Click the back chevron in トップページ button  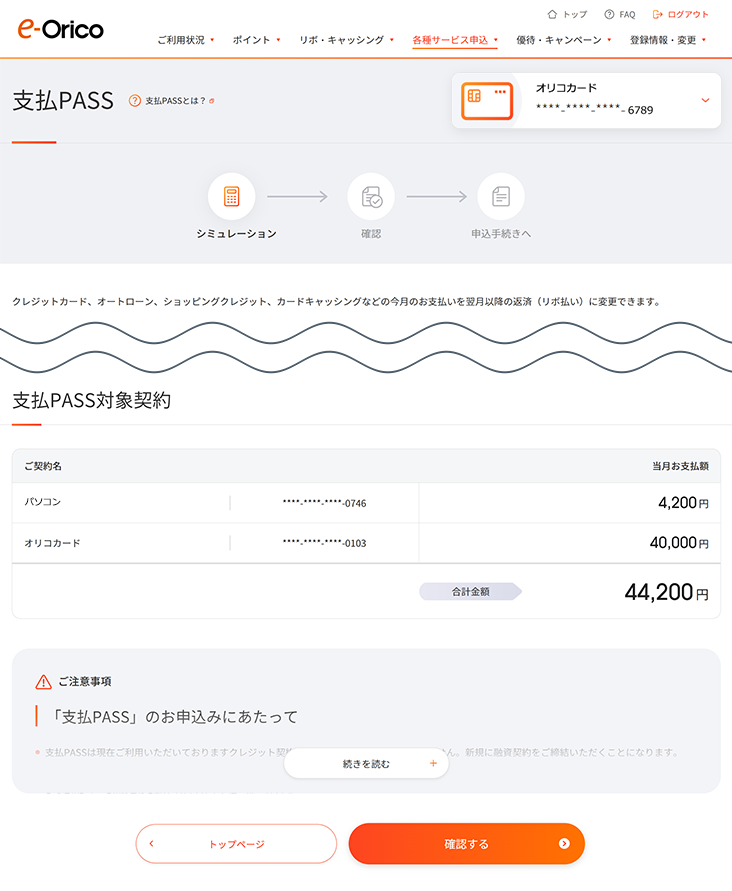(152, 843)
